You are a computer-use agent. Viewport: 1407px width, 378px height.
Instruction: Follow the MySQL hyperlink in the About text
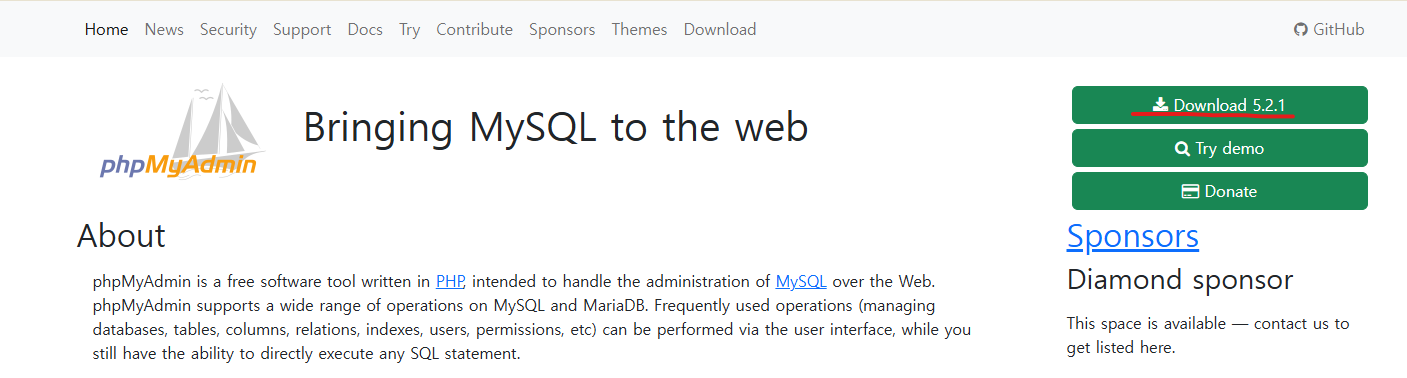click(x=801, y=282)
